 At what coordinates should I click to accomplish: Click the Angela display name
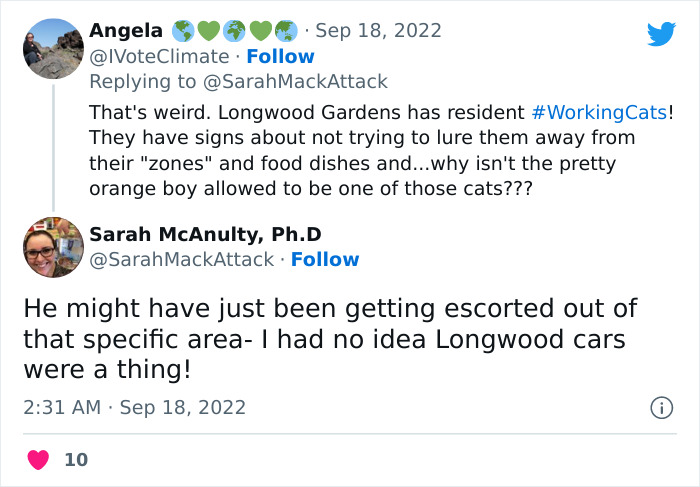[126, 31]
